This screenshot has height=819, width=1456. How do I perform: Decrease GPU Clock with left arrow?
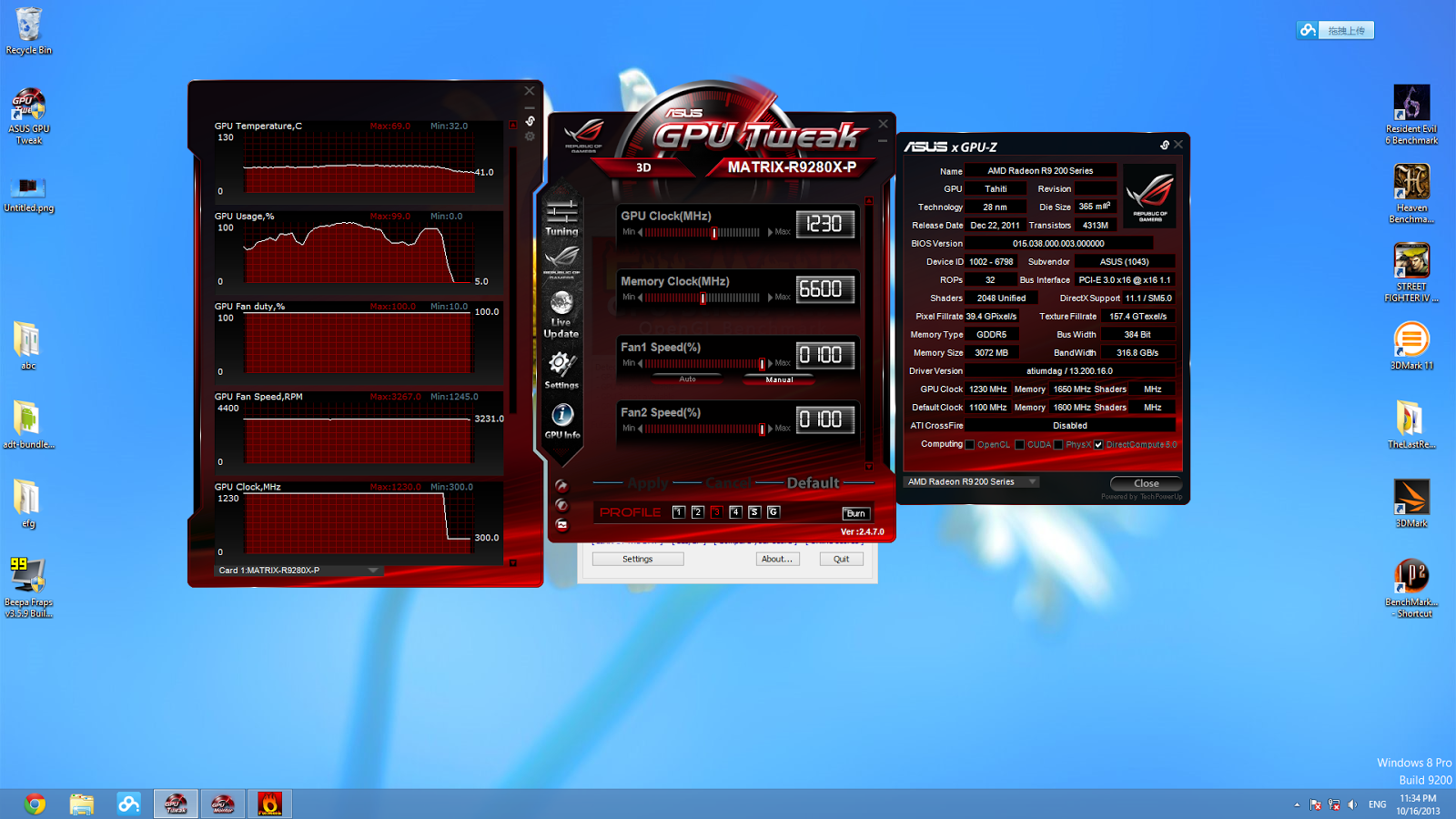641,232
